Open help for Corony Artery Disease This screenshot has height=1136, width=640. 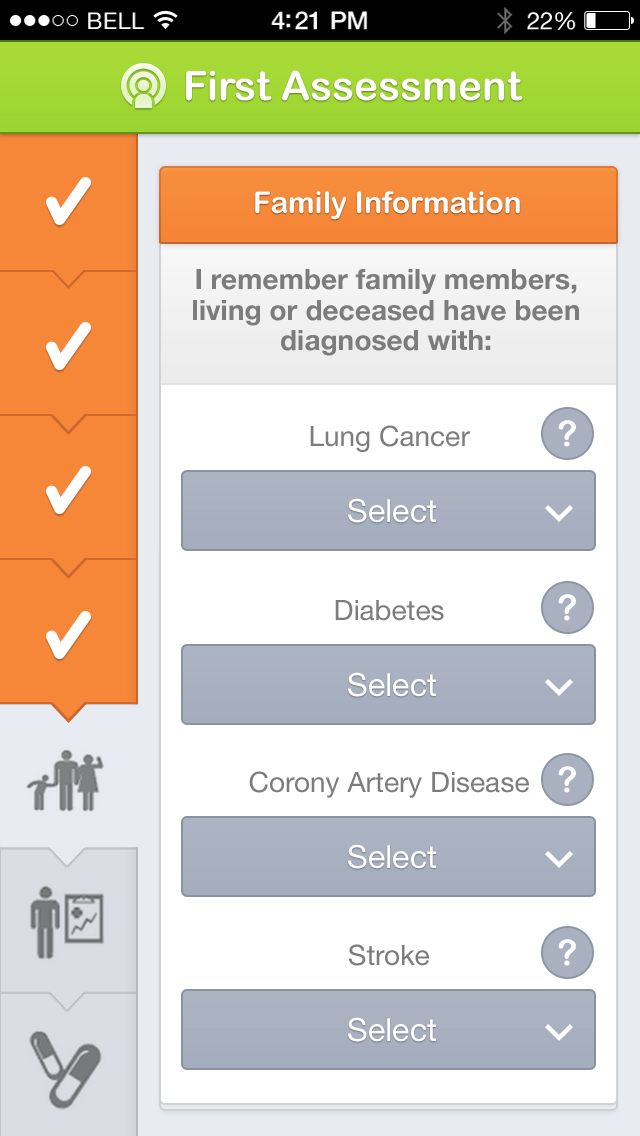tap(567, 780)
